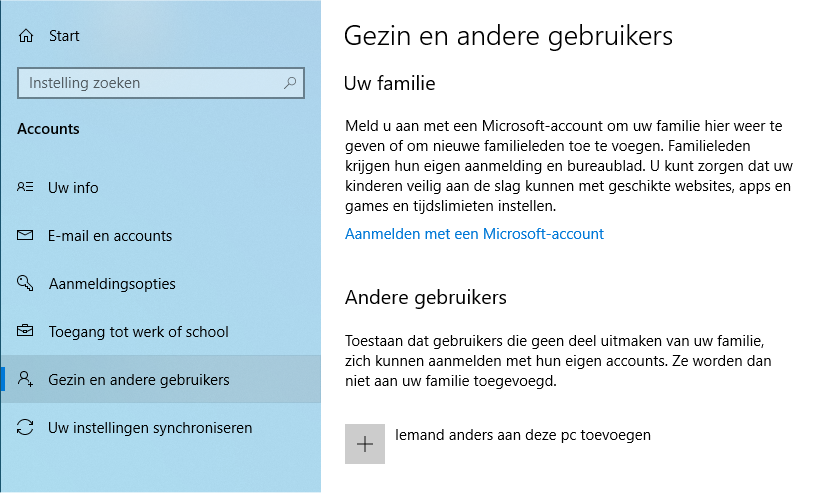Follow 'Aanmelden met een Microsoft-account' link

pyautogui.click(x=474, y=234)
